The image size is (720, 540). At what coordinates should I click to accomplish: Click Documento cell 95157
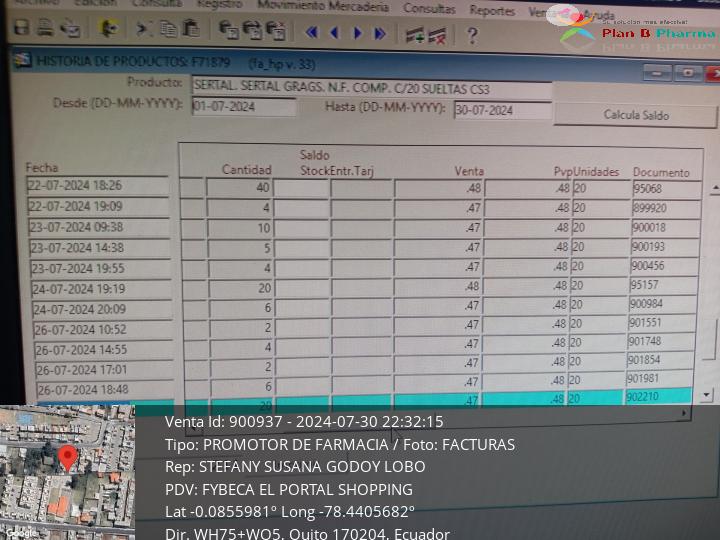[664, 285]
